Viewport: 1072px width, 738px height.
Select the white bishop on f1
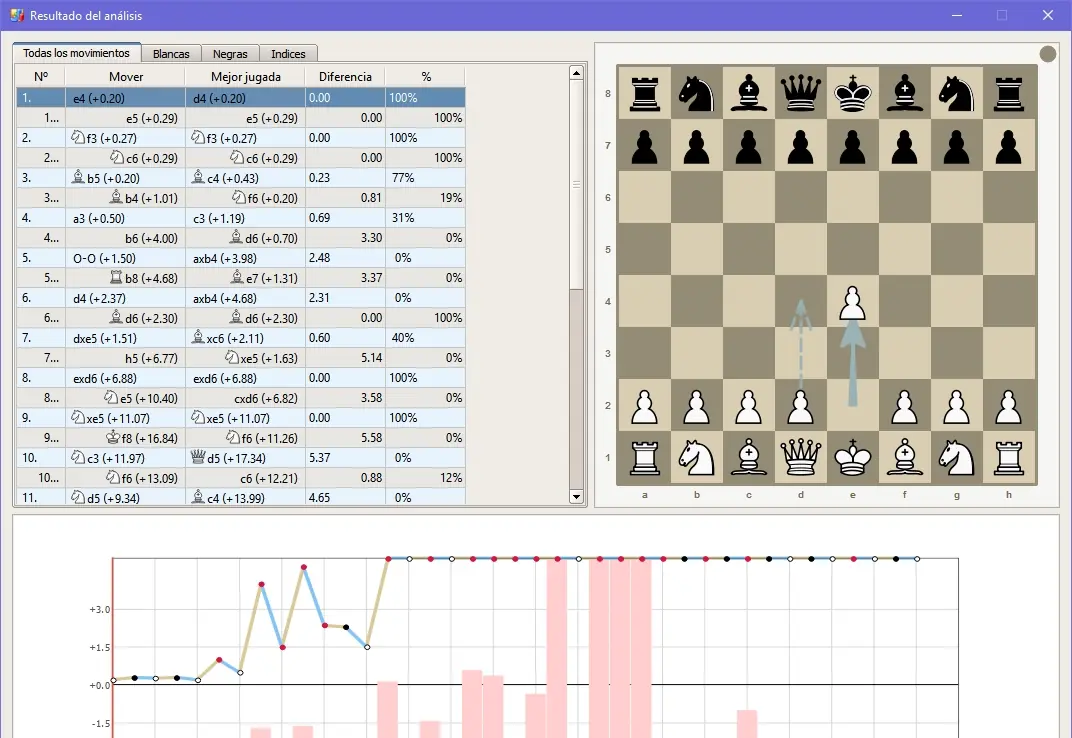904,457
